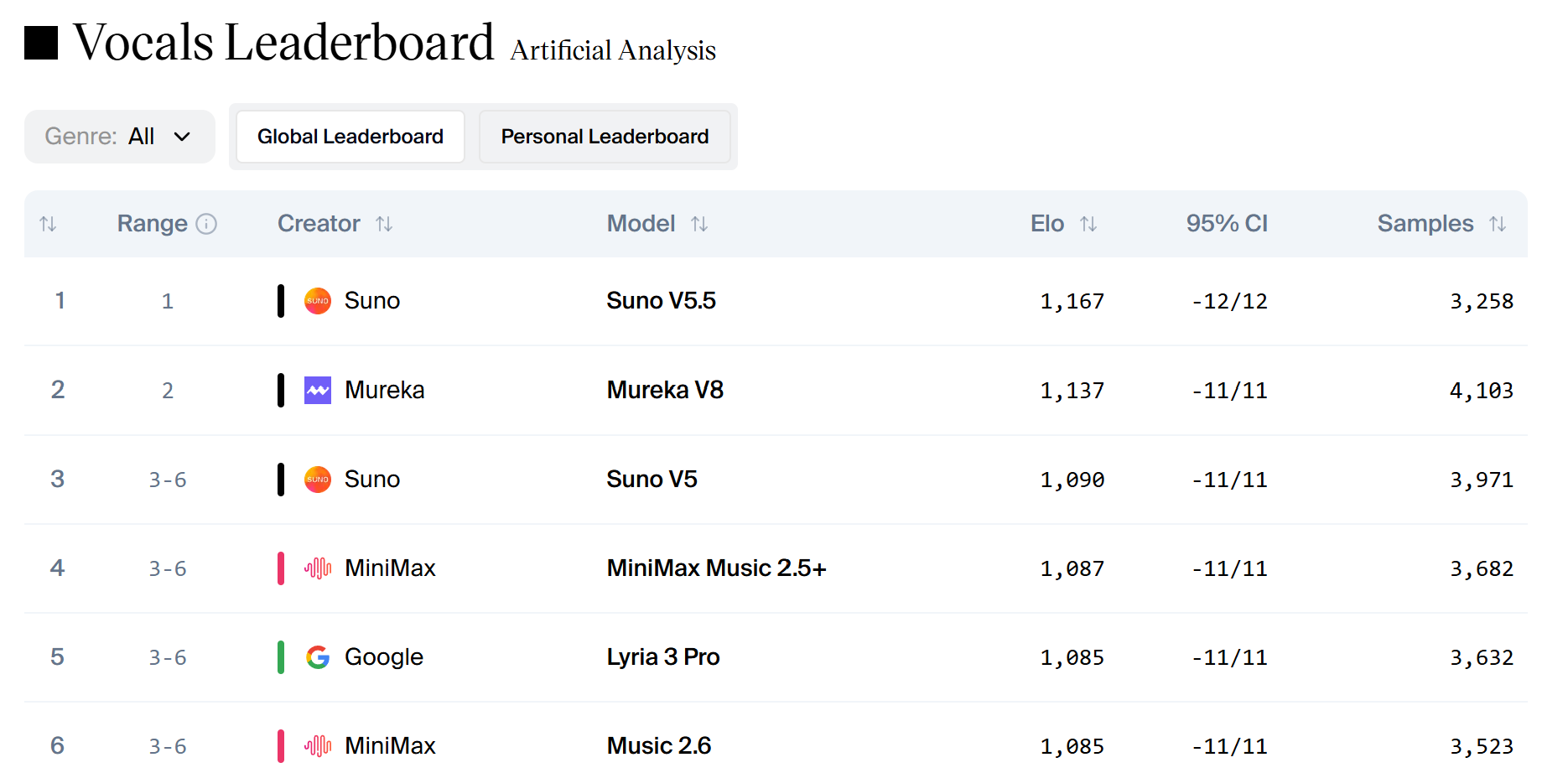The image size is (1568, 773).
Task: Expand the Genre All chevron
Action: click(x=182, y=137)
